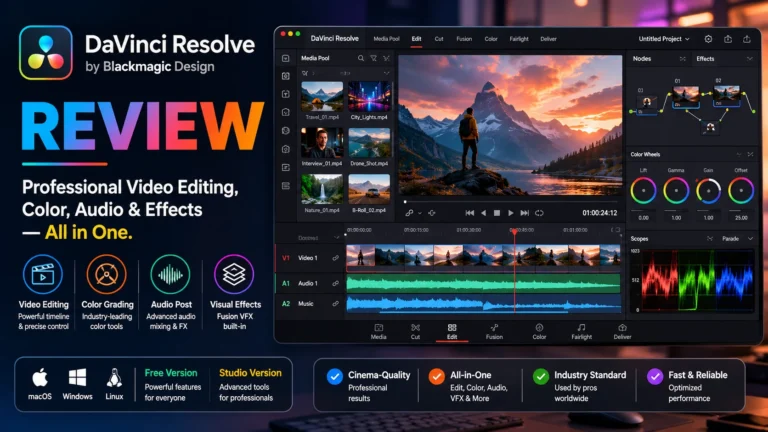Viewport: 768px width, 432px height.
Task: Select the A1 track destination label
Action: (286, 283)
